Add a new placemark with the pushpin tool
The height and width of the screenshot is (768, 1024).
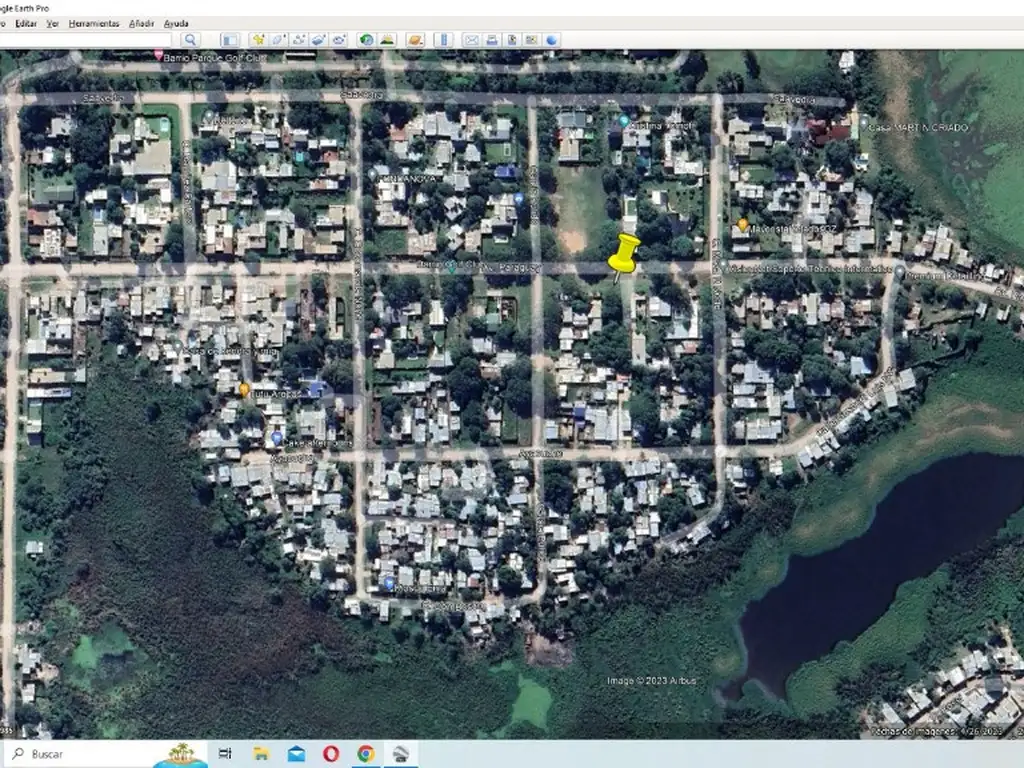(258, 40)
